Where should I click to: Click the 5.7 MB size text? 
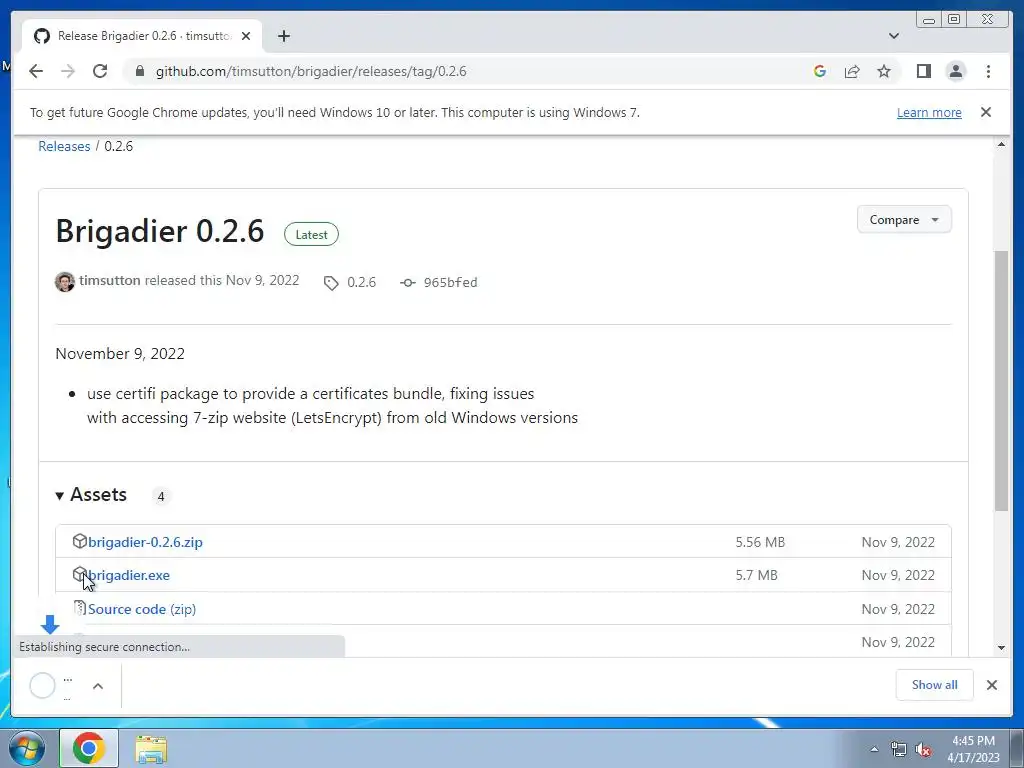756,575
